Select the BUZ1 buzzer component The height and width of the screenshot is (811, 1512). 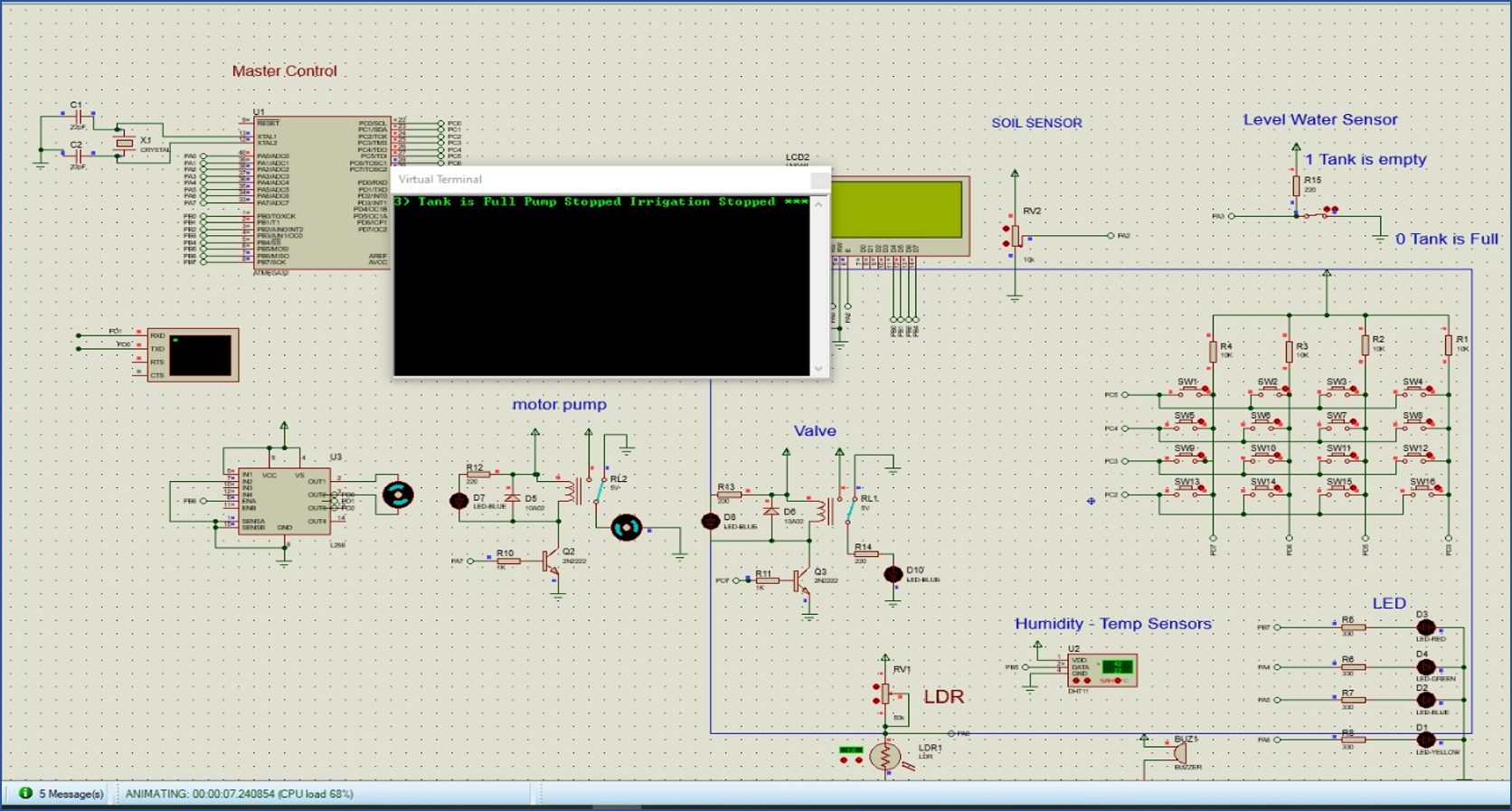pos(1179,752)
